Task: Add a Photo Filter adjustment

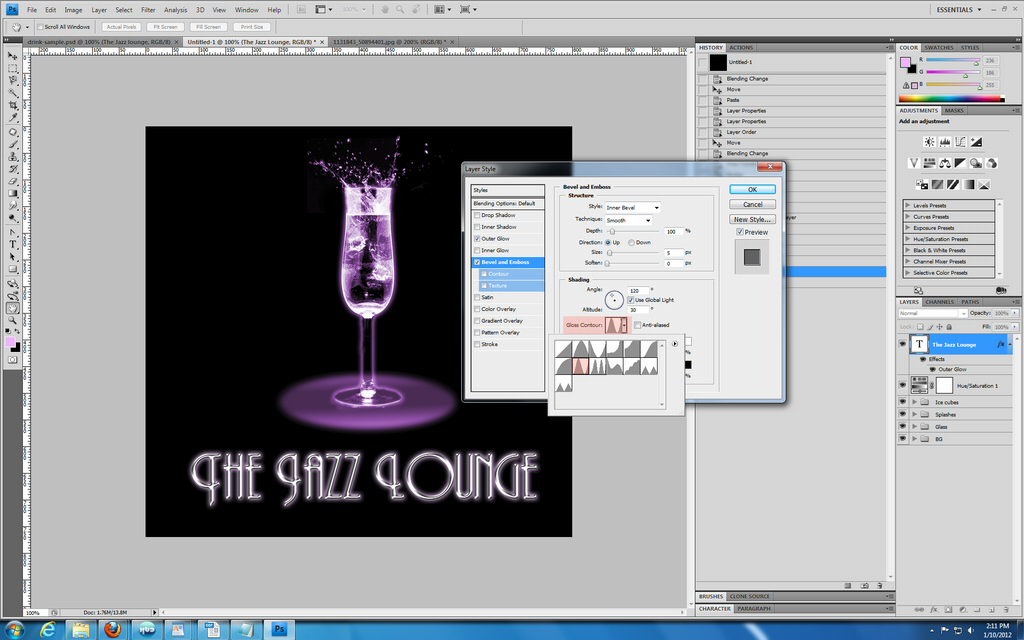Action: coord(976,163)
